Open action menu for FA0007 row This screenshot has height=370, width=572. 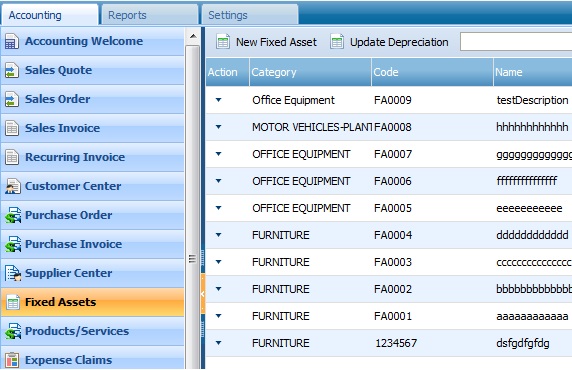[219, 154]
